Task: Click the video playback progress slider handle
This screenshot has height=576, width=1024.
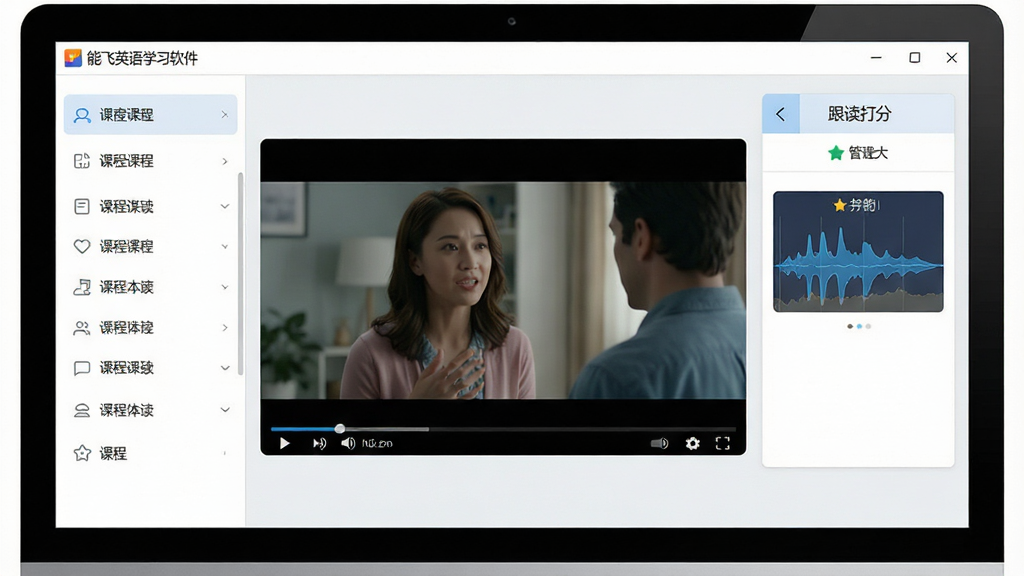Action: pyautogui.click(x=340, y=429)
